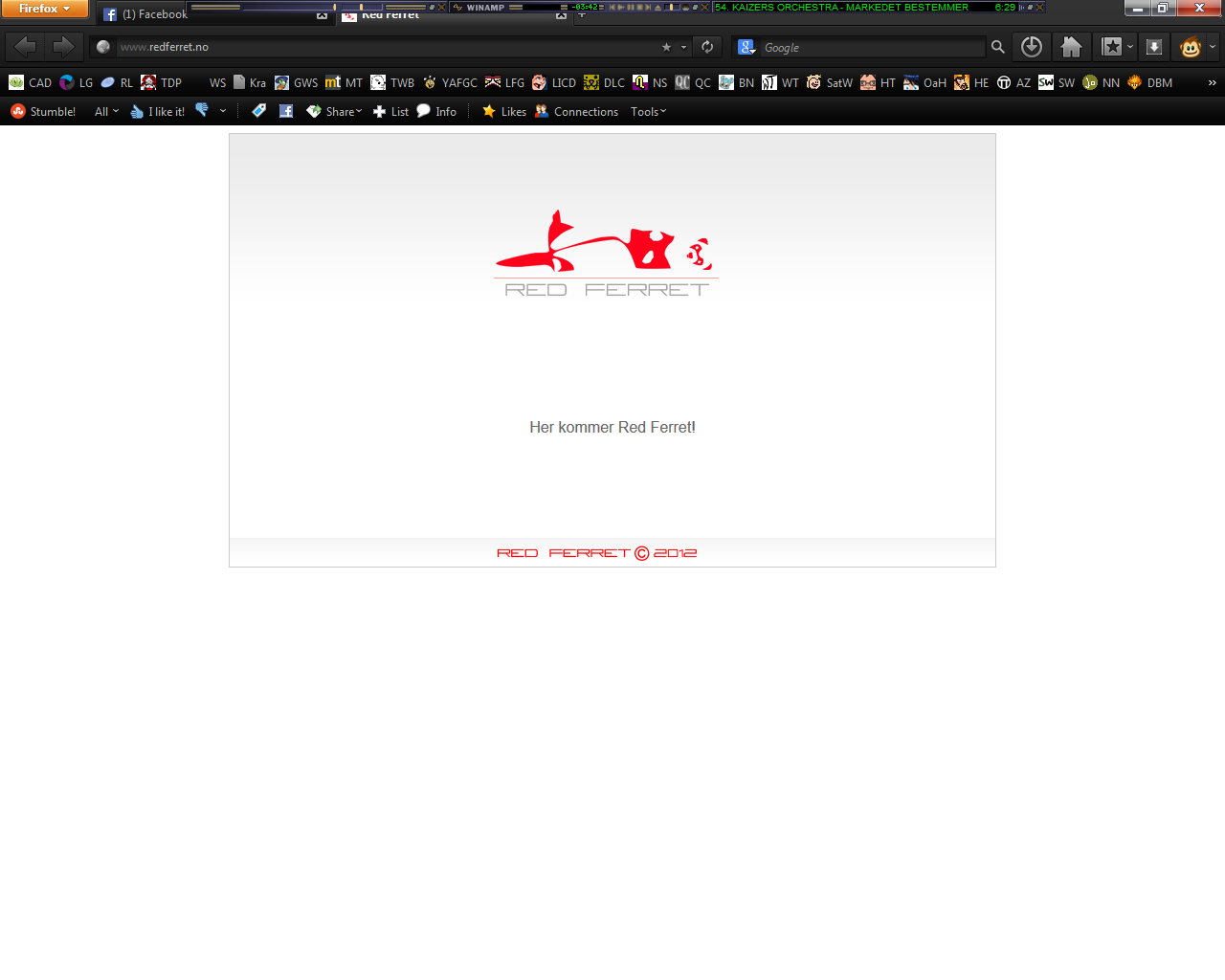The width and height of the screenshot is (1225, 980).
Task: Bookmark this page with the star
Action: (x=666, y=47)
